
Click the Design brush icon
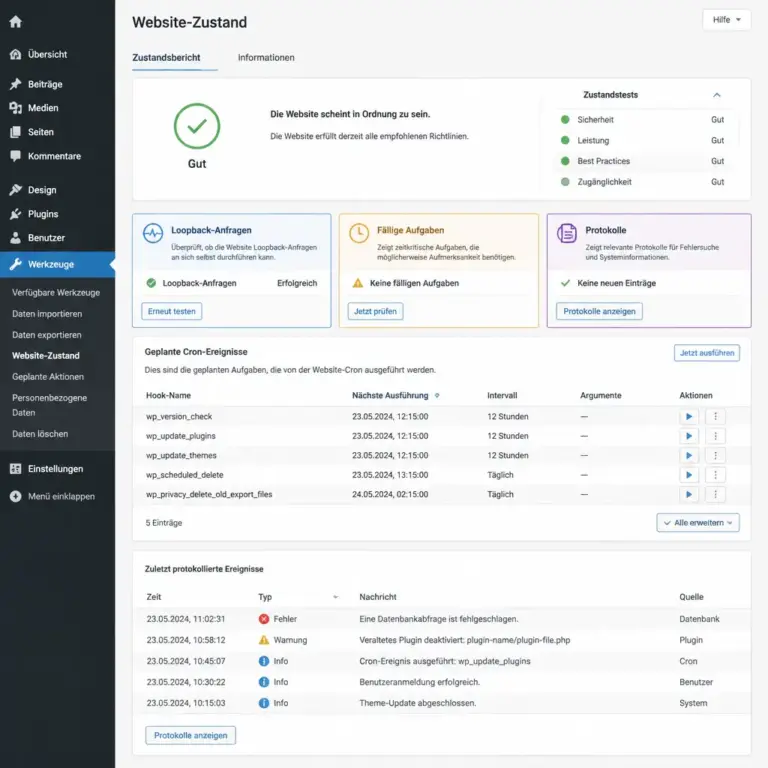(x=16, y=190)
